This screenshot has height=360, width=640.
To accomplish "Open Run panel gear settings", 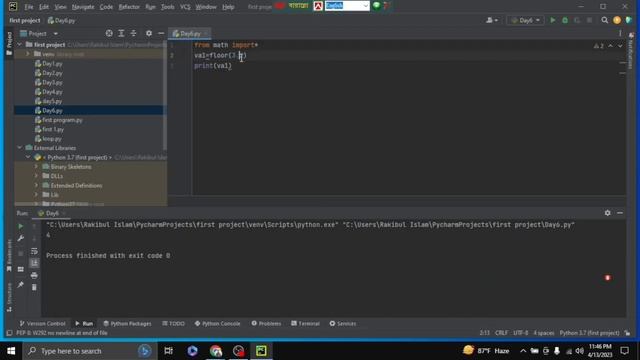I will coord(607,213).
